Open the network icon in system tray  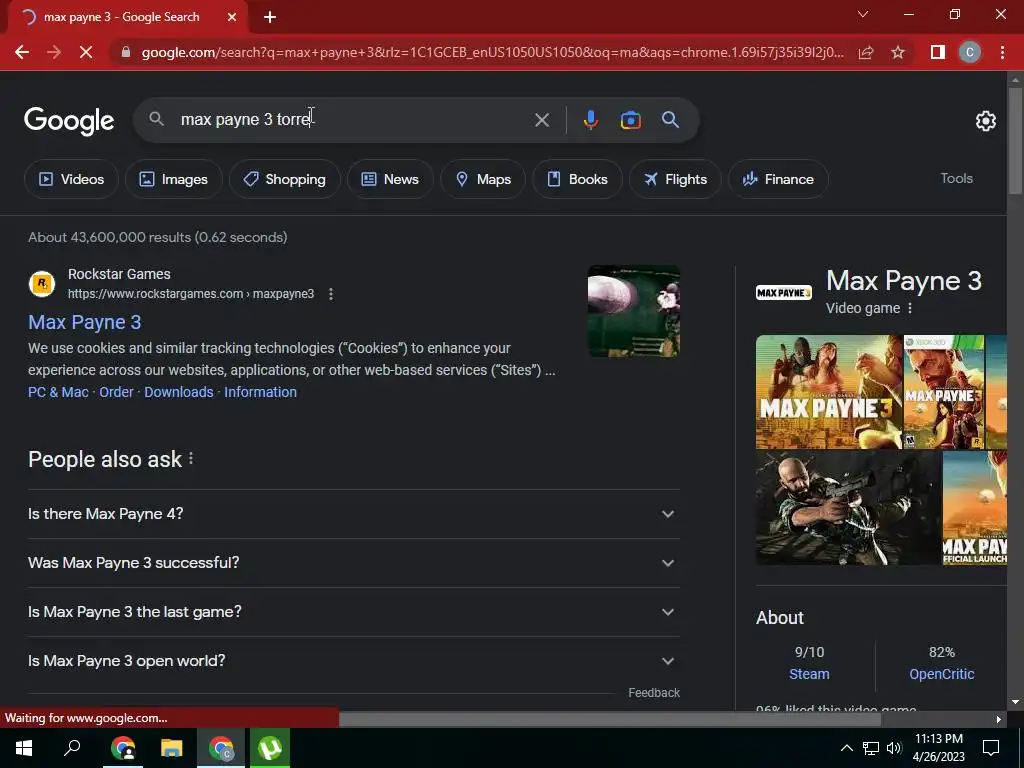871,748
